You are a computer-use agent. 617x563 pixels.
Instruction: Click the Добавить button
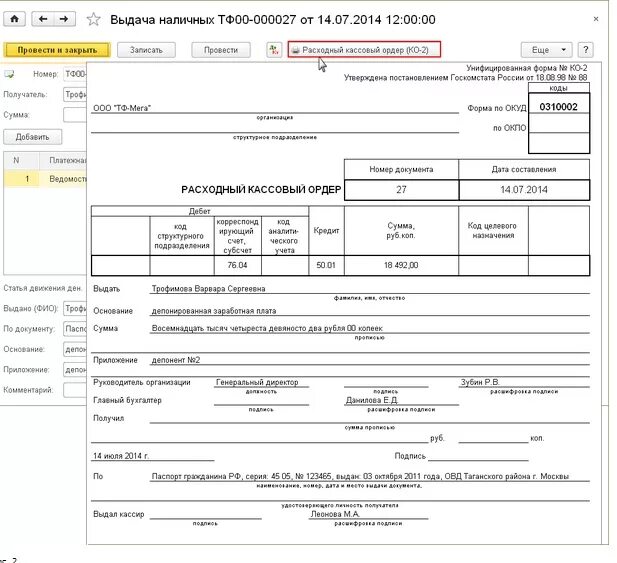click(32, 137)
